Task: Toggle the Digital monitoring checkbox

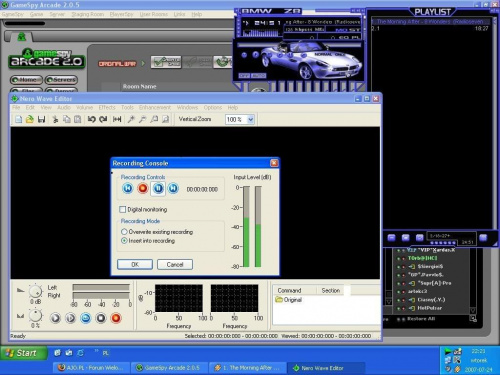Action: pos(123,209)
